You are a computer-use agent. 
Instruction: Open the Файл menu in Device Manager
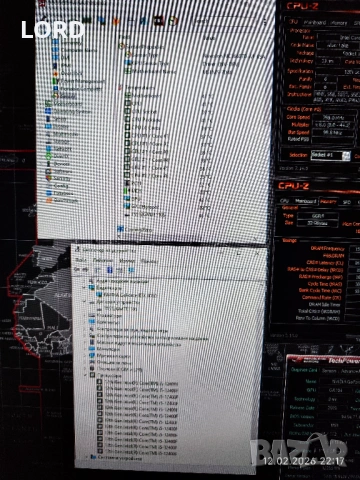click(80, 260)
